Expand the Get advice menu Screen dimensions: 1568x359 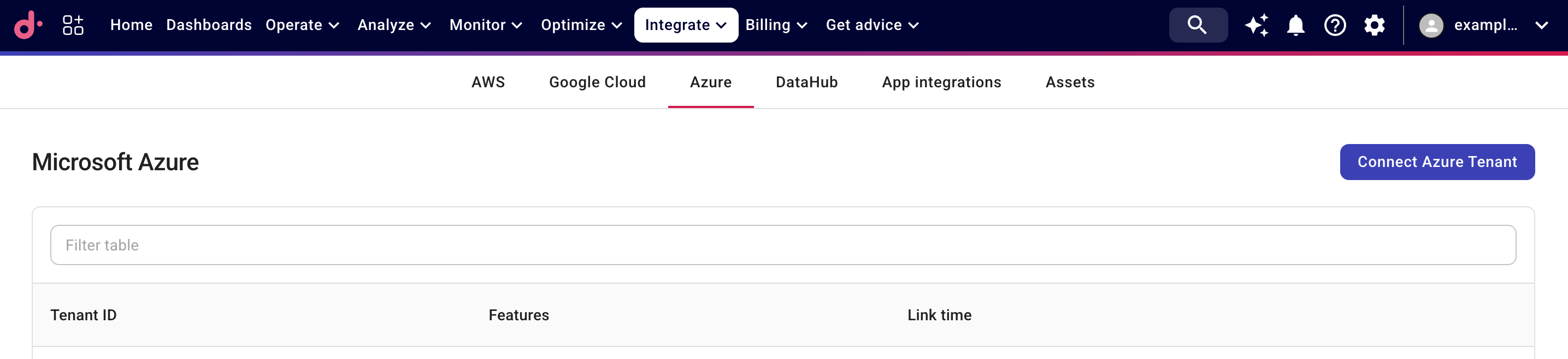click(x=873, y=25)
